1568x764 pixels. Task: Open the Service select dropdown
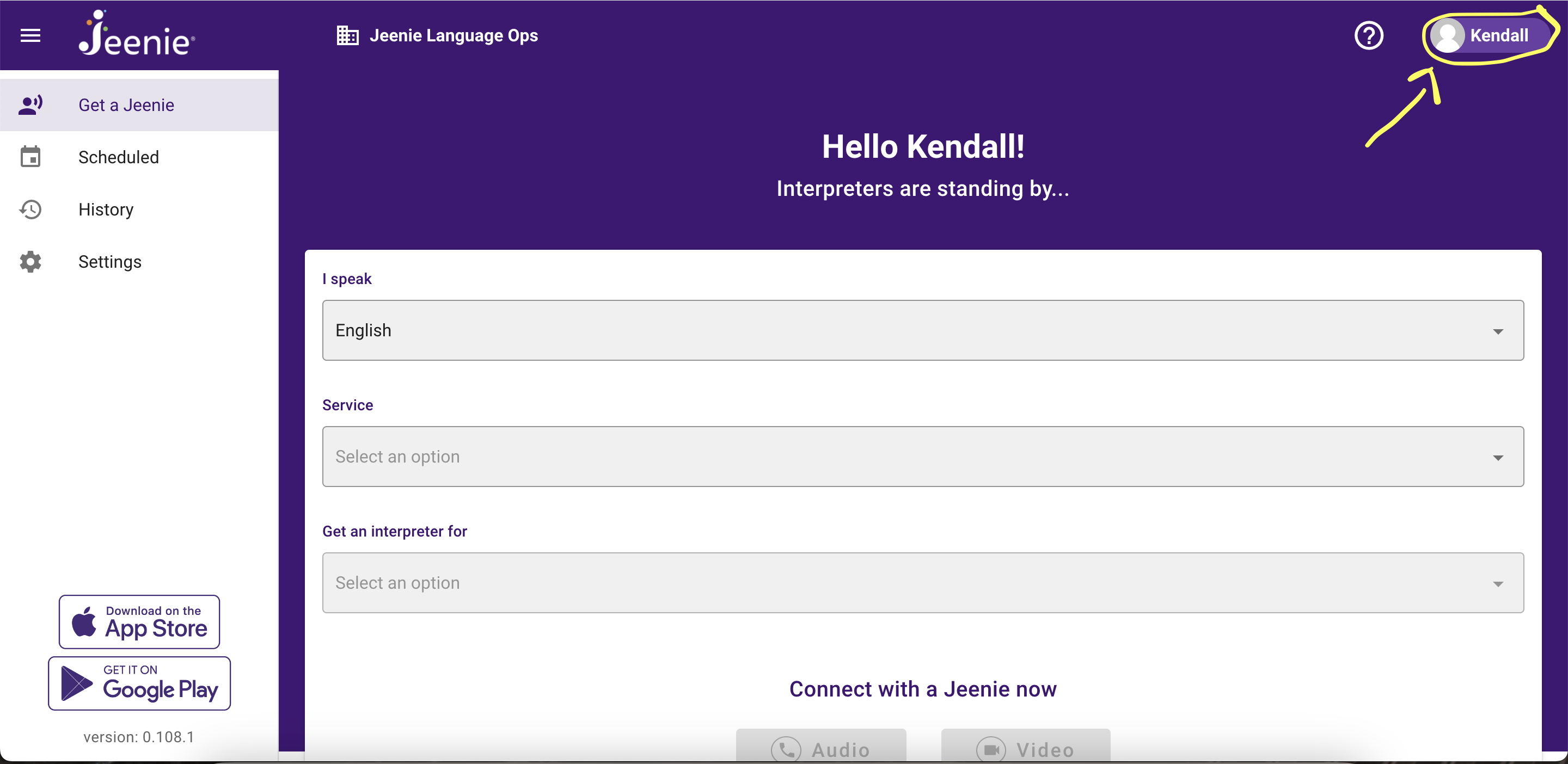pyautogui.click(x=923, y=456)
